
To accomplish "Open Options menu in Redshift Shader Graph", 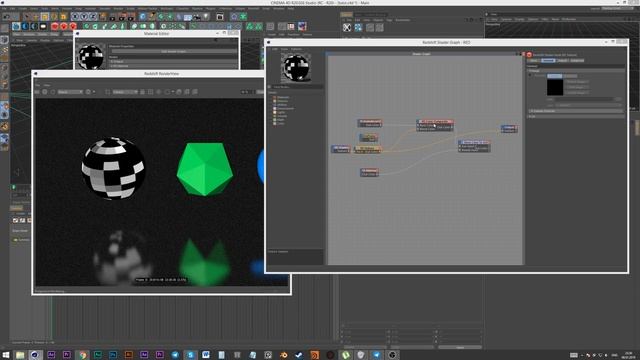I will tap(297, 49).
